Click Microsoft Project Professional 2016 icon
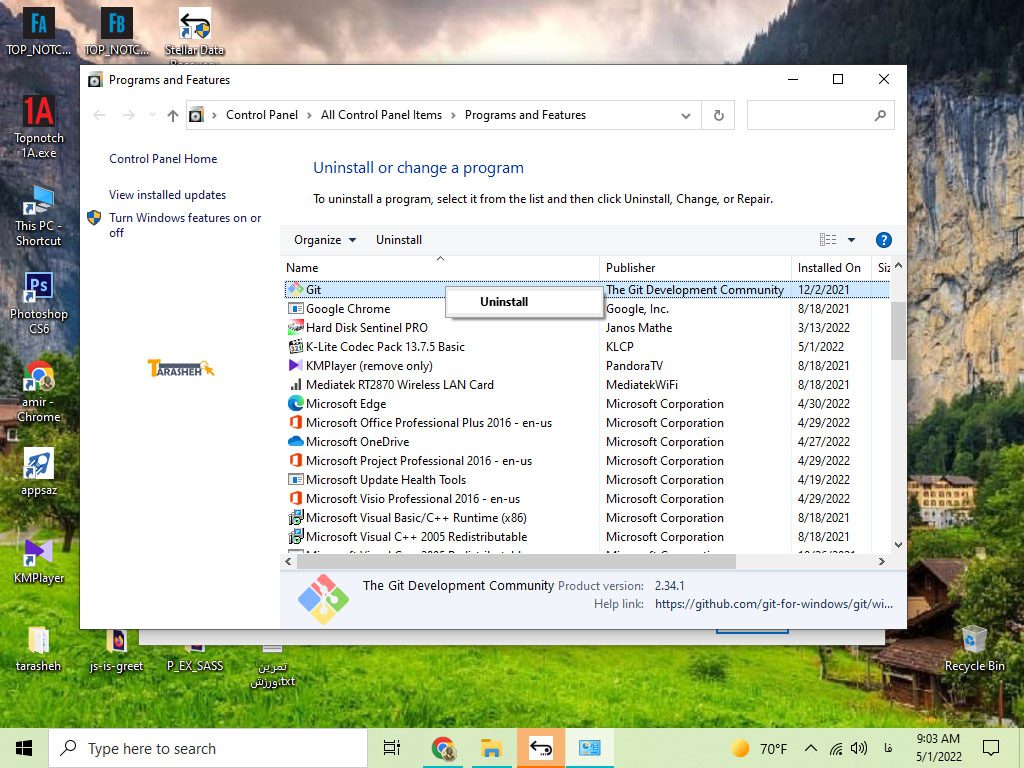1024x768 pixels. click(296, 460)
